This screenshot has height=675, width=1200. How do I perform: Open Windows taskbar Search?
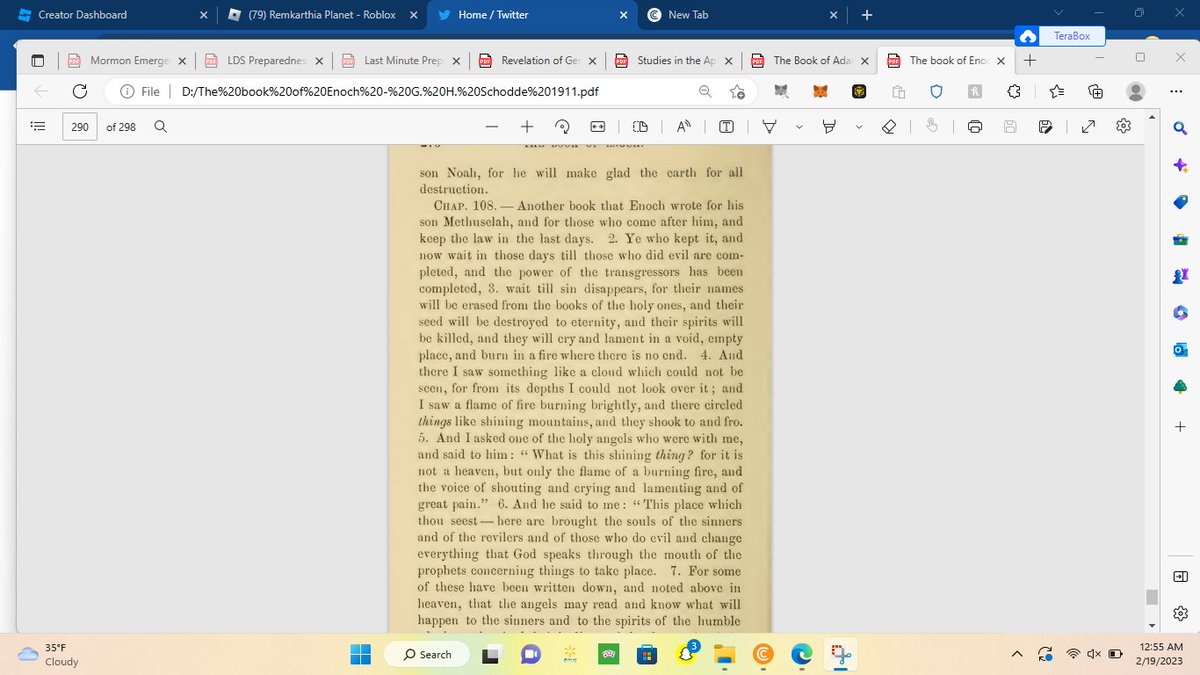428,655
